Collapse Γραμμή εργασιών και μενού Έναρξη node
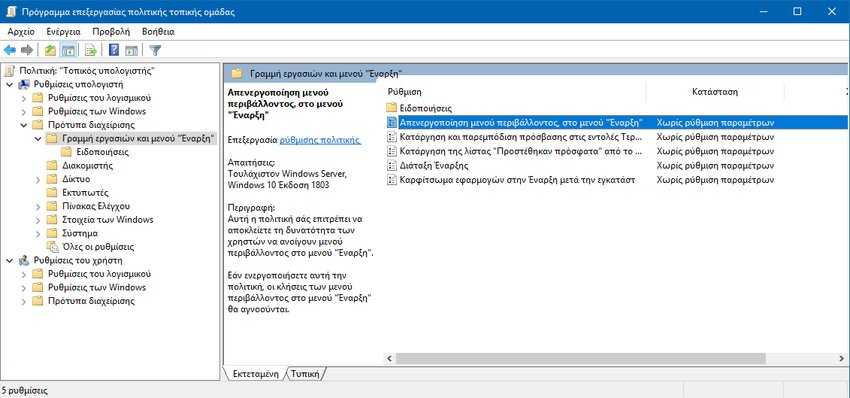This screenshot has width=850, height=398. coord(38,139)
